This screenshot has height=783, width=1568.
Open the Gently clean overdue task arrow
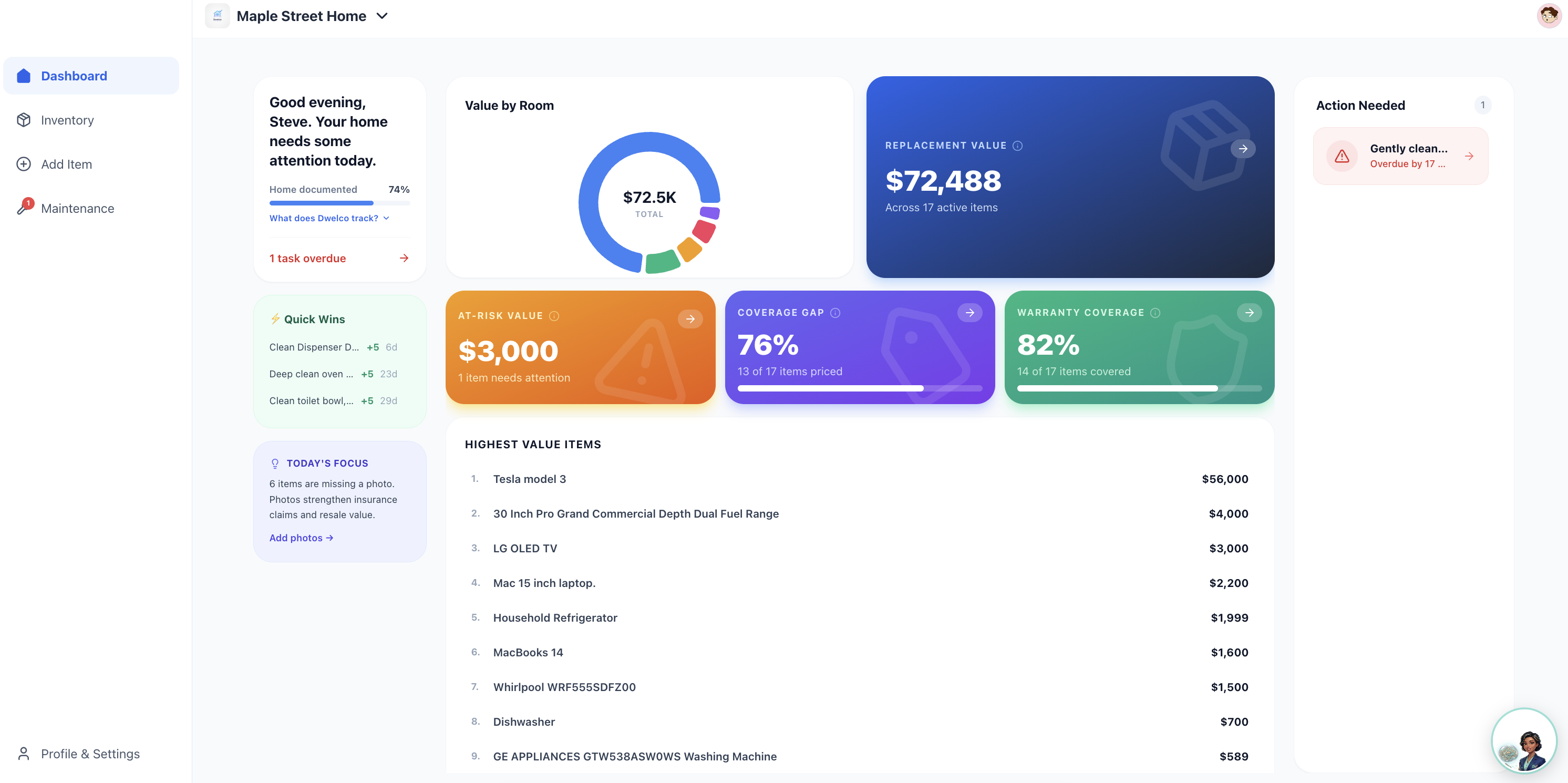(x=1469, y=156)
